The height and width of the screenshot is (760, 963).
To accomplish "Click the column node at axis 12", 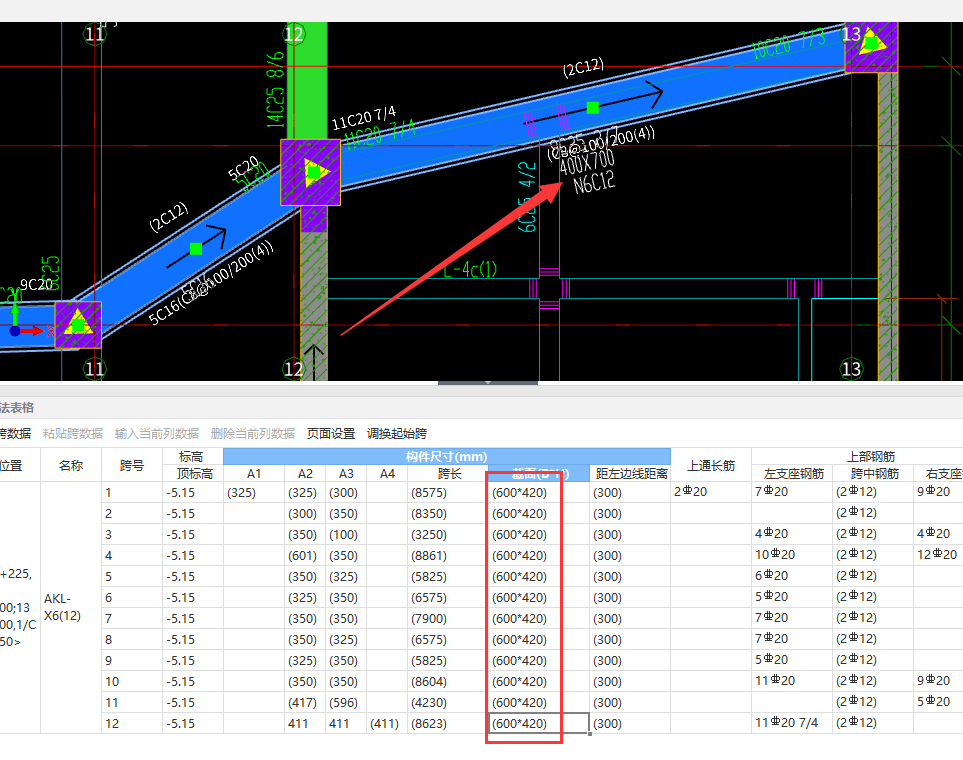I will pos(311,173).
